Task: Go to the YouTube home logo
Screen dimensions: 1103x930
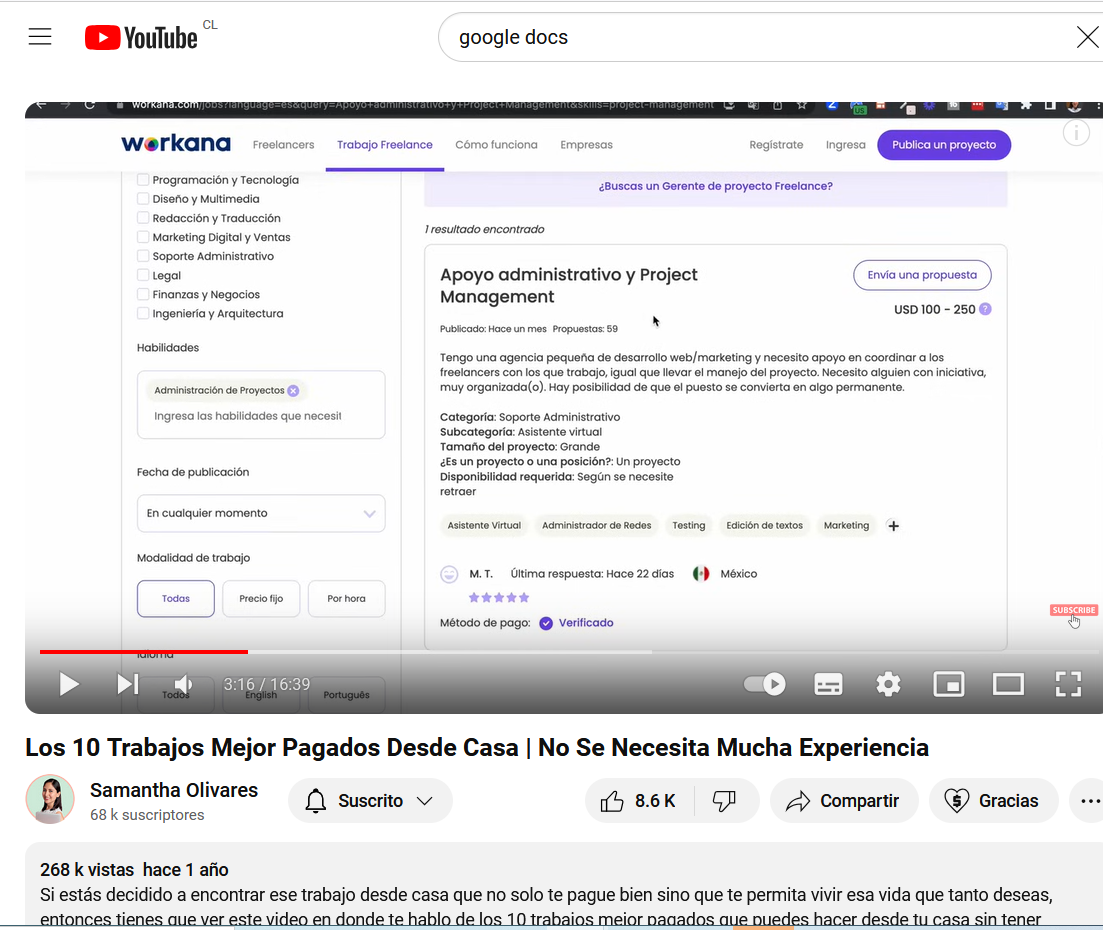Action: point(141,37)
